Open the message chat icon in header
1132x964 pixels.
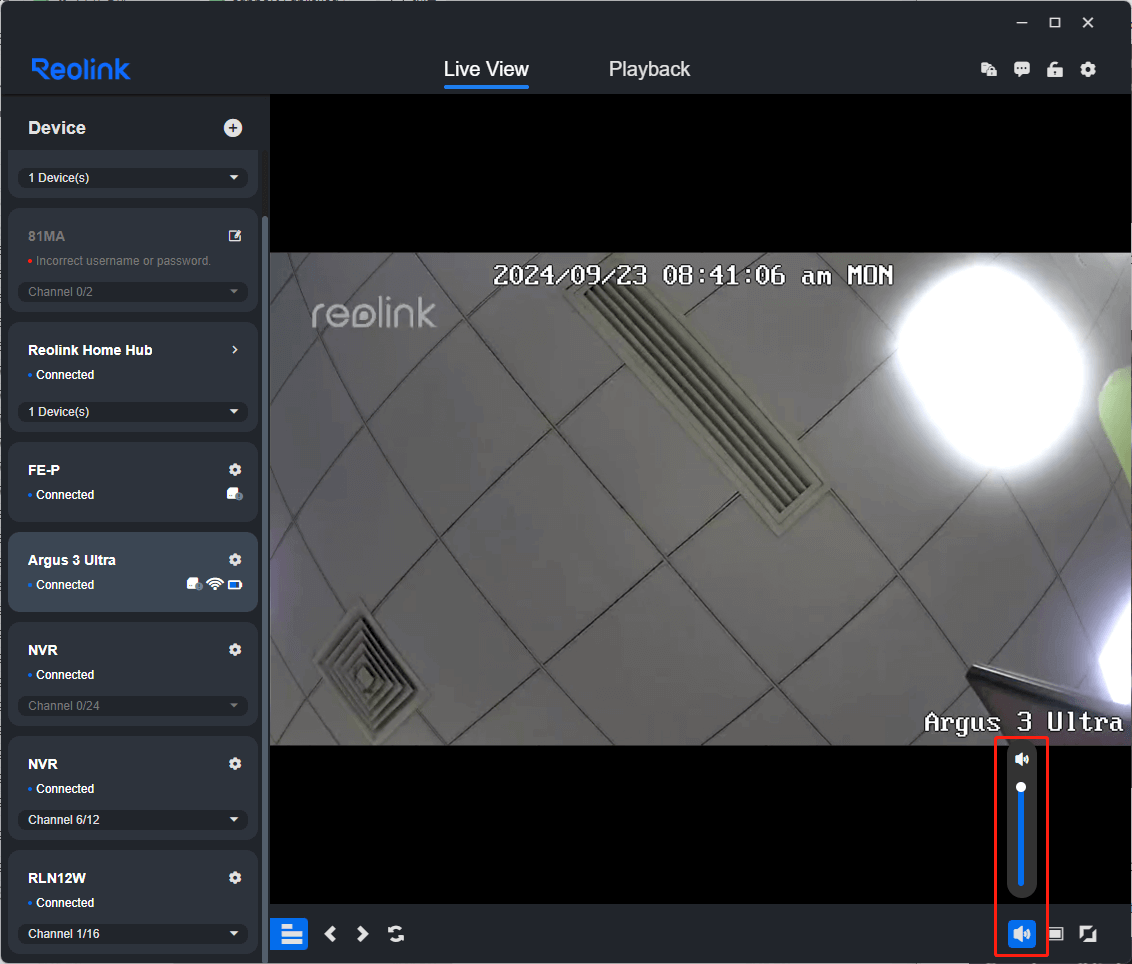coord(1022,69)
